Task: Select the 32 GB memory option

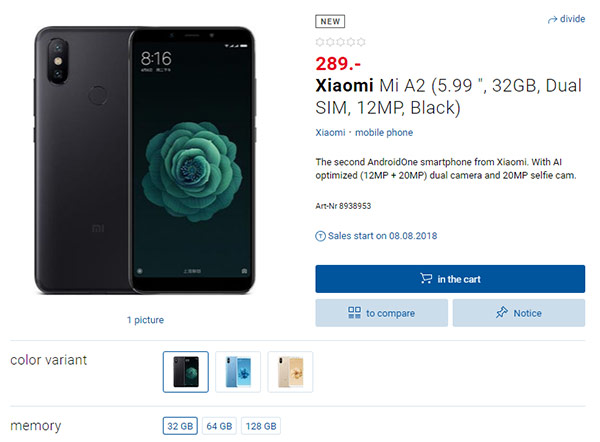Action: pyautogui.click(x=180, y=426)
